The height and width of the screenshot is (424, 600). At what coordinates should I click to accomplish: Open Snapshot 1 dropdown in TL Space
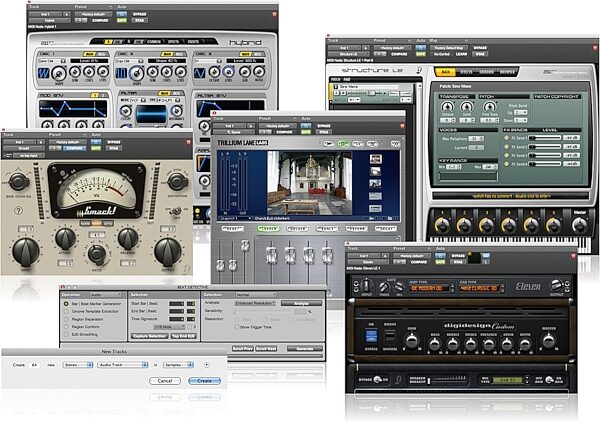click(235, 218)
